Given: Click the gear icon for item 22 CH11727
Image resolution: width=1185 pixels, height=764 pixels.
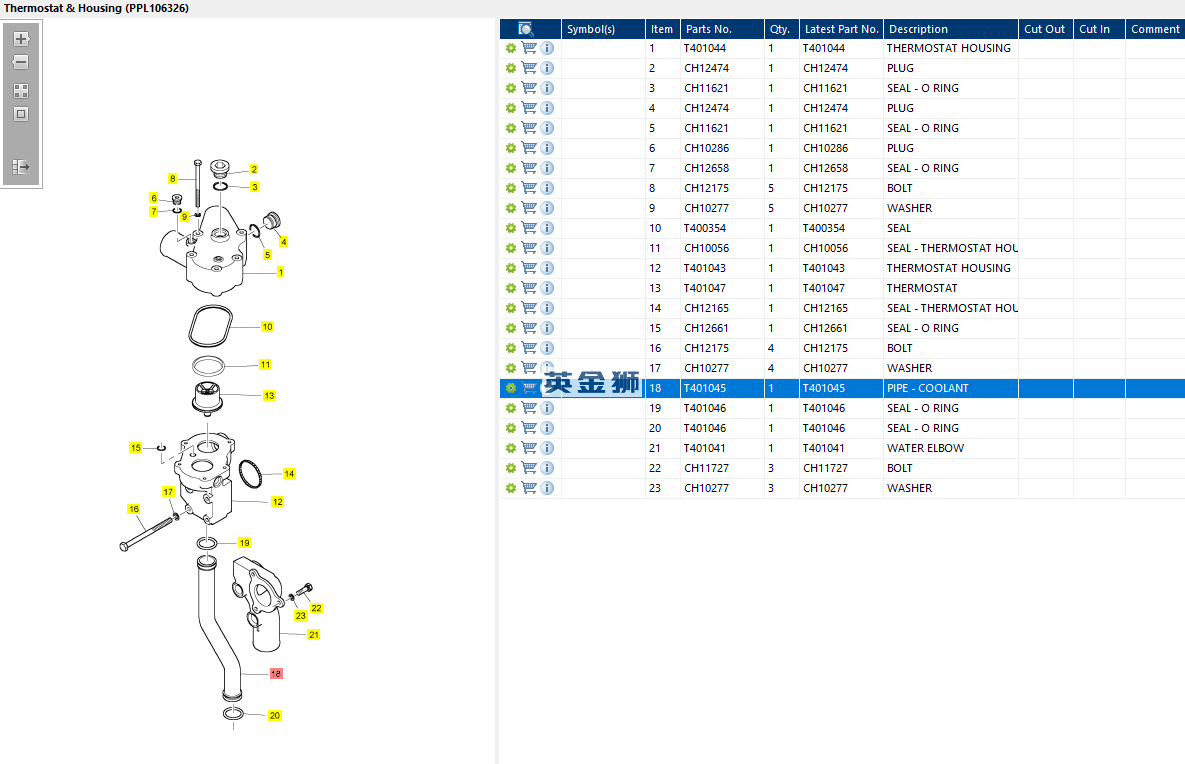Looking at the screenshot, I should [511, 469].
